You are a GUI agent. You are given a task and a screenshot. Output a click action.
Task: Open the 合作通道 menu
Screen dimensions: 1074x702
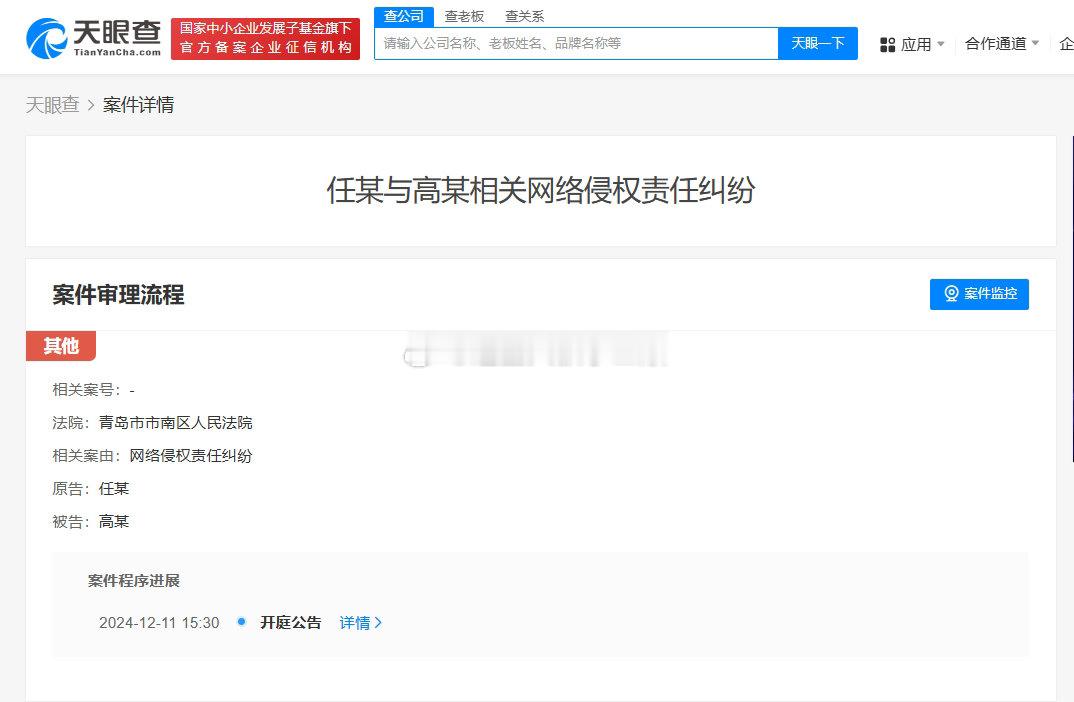click(995, 44)
